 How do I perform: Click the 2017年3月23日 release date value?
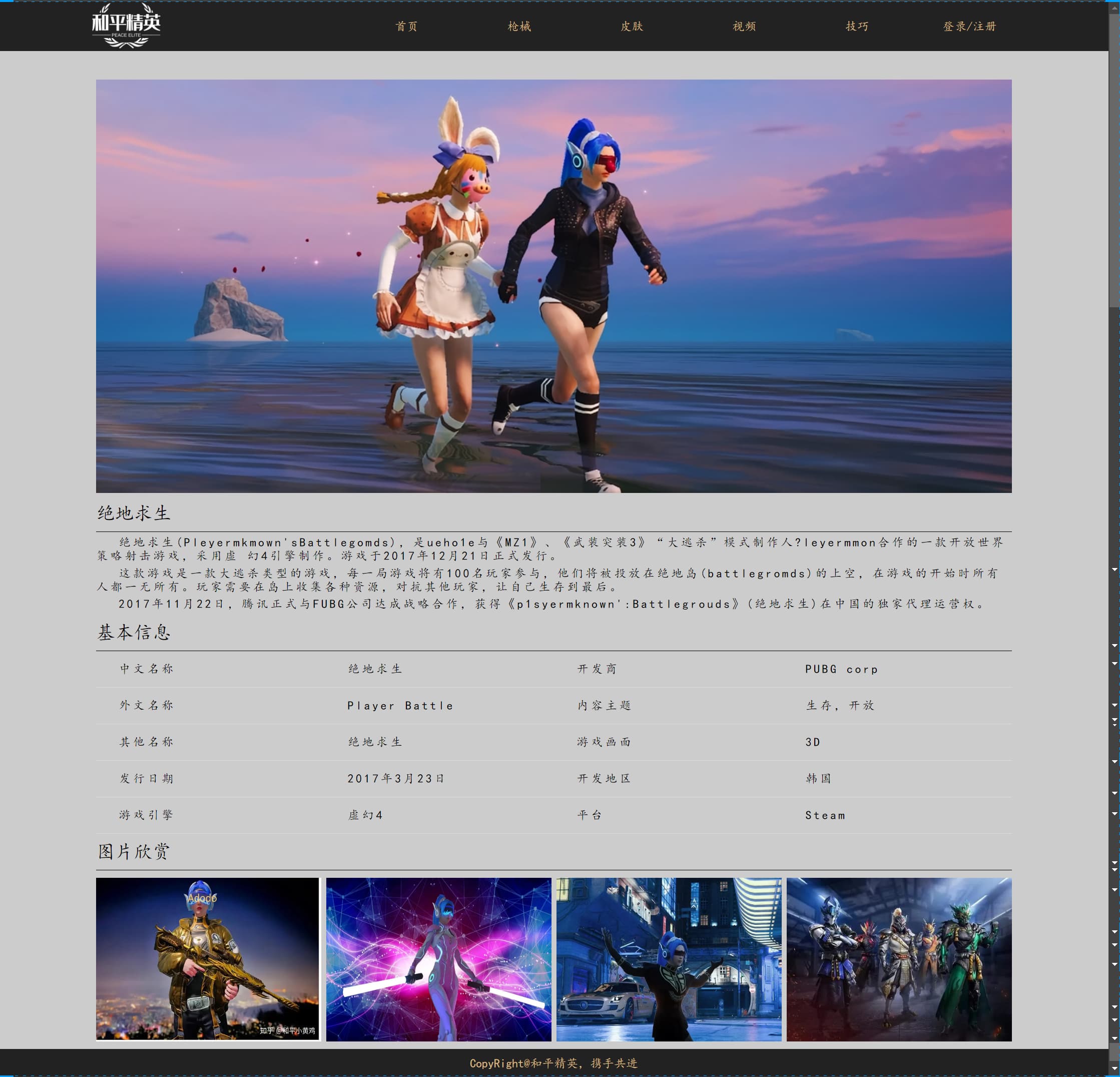click(396, 778)
